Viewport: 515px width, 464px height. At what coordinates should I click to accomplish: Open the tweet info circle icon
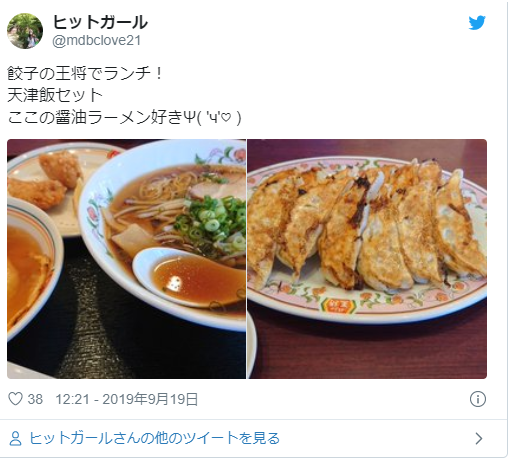click(478, 399)
